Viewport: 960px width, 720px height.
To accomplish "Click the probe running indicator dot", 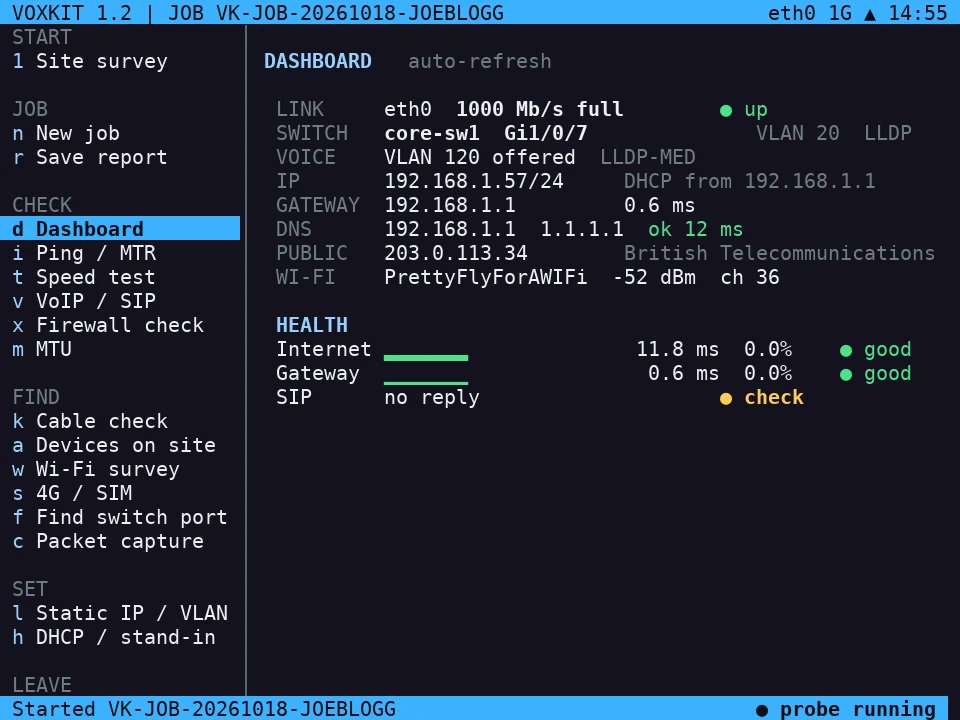I will 762,711.
